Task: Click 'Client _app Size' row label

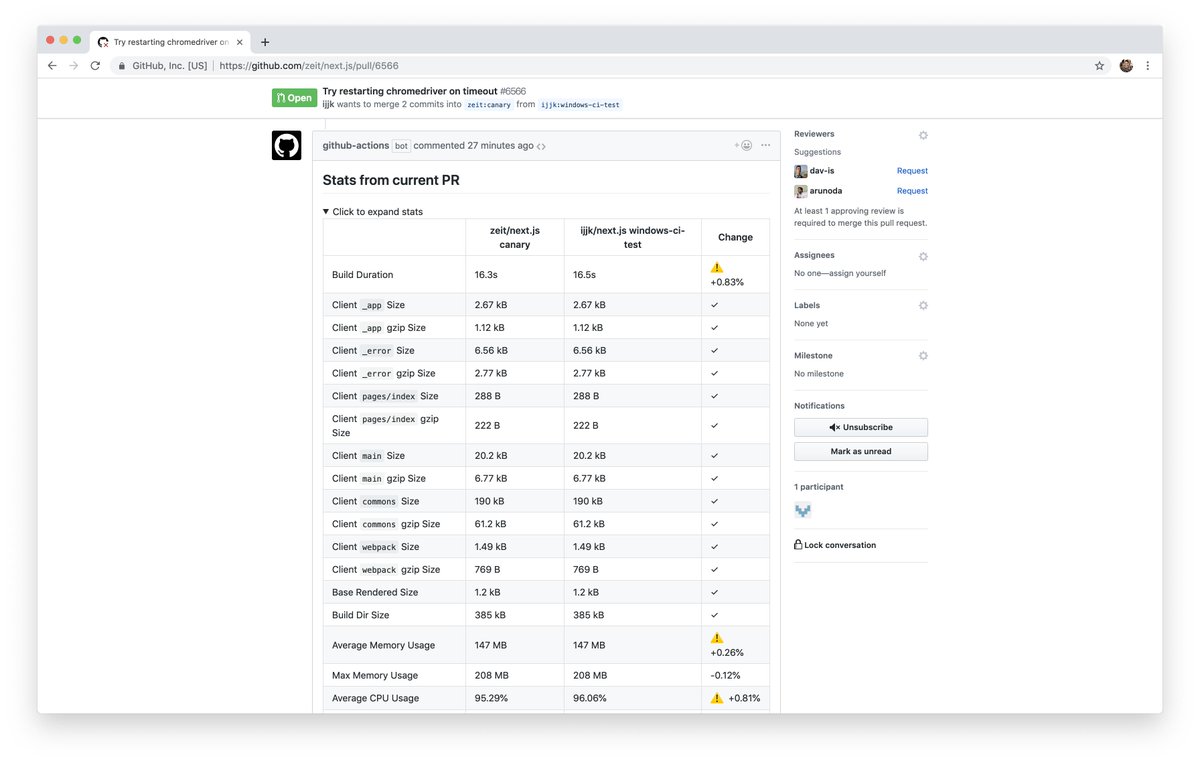Action: (368, 305)
